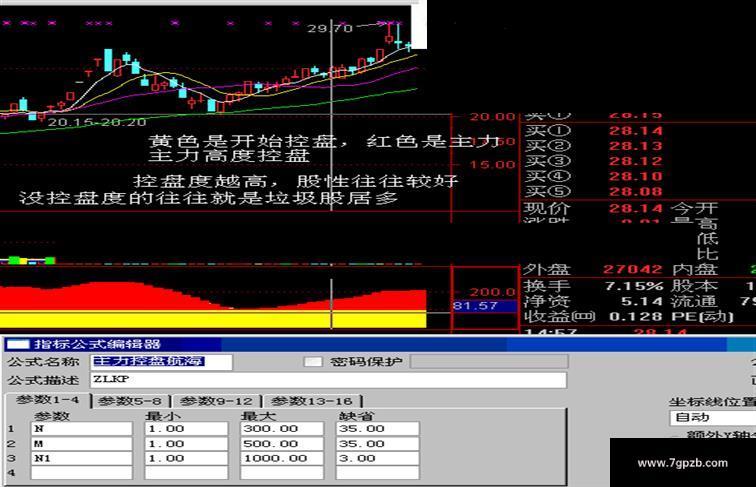Viewport: 756px width, 487px height.
Task: Select the 20.15-20.20 low price label
Action: click(x=97, y=122)
